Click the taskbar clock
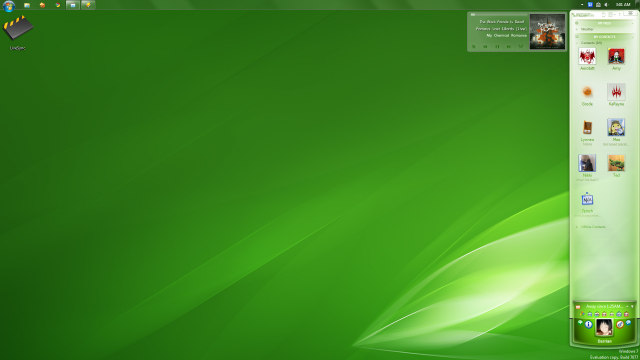The width and height of the screenshot is (640, 360). (x=623, y=4)
